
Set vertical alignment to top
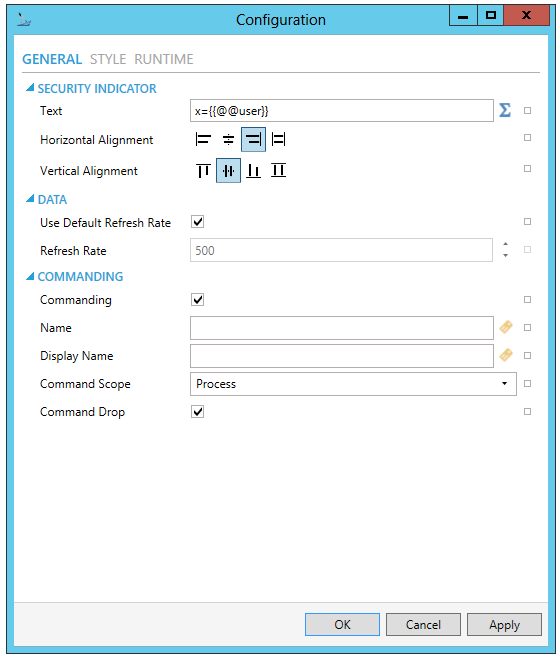[203, 171]
